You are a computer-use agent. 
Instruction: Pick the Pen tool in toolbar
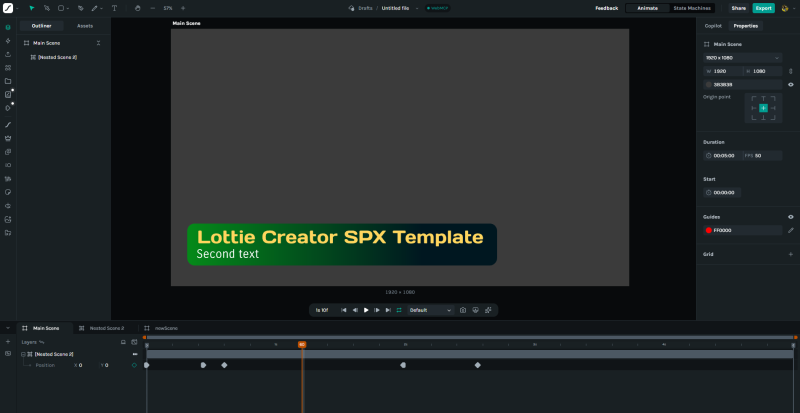(81, 8)
